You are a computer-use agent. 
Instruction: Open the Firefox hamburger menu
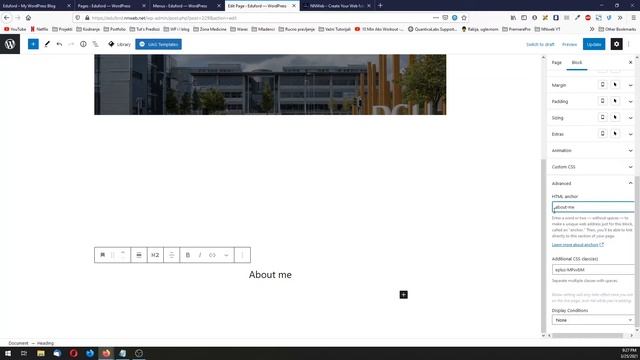(633, 18)
